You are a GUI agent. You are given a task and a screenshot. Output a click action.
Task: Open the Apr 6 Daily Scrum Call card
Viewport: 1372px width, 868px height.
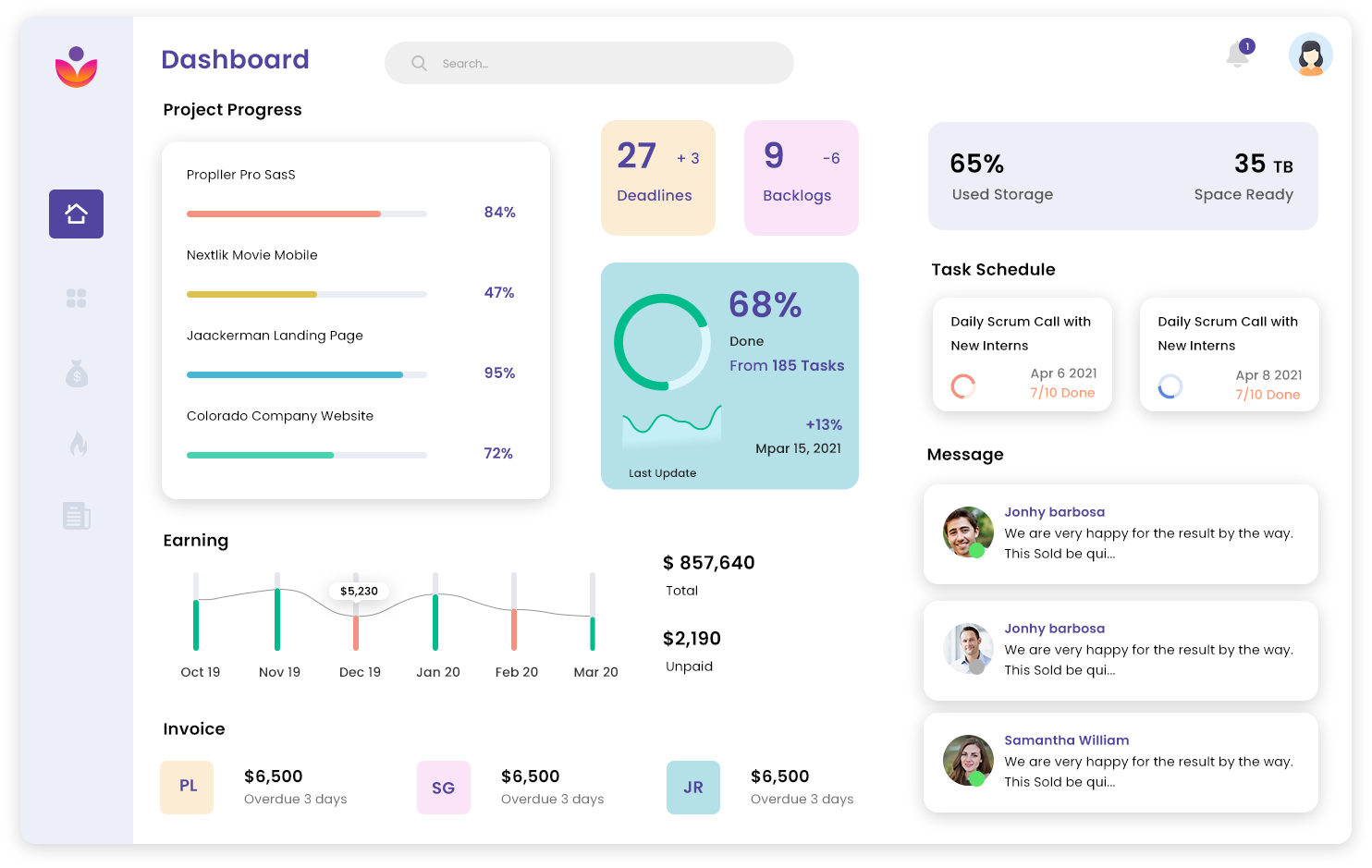[1022, 354]
